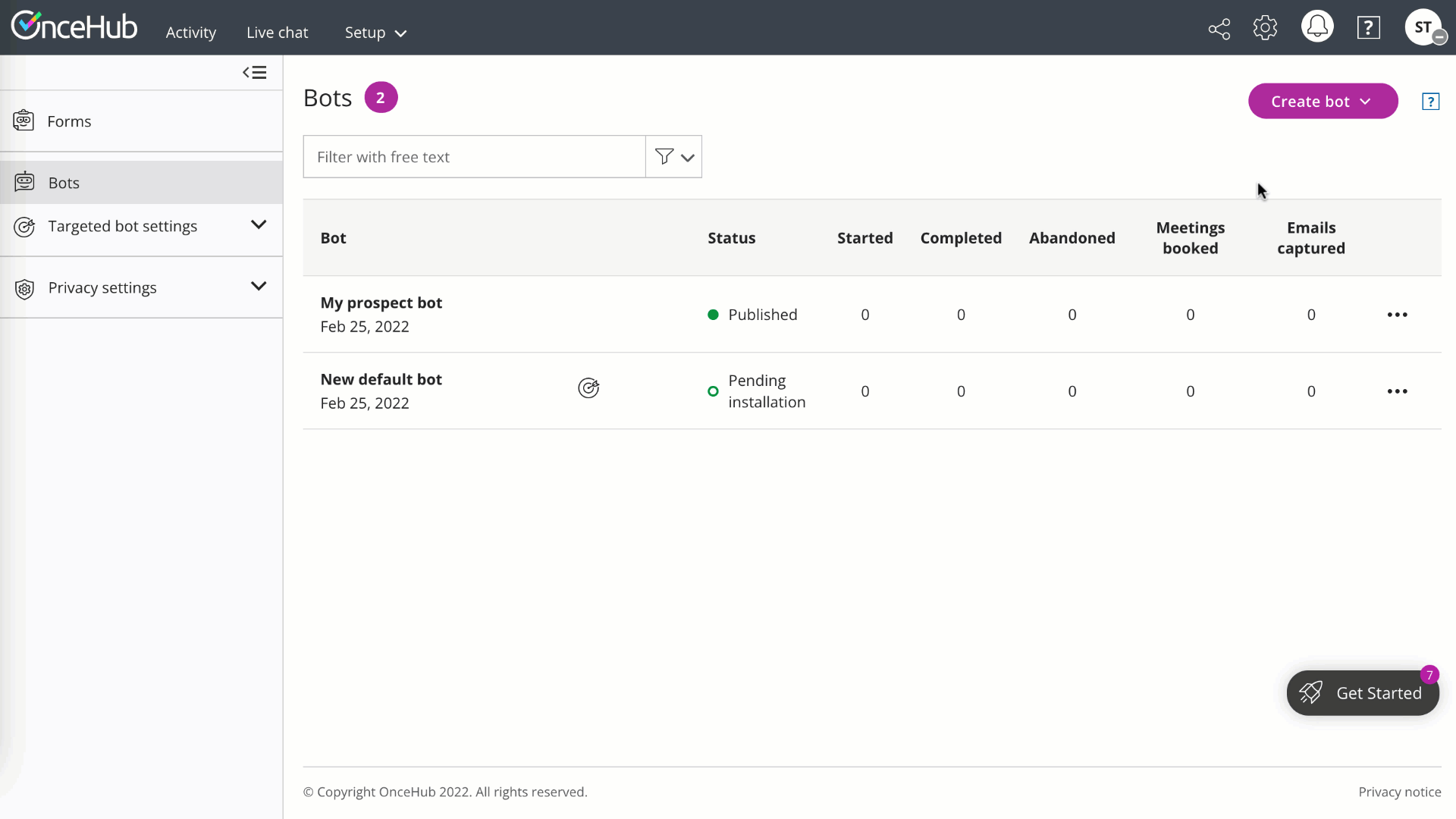Viewport: 1456px width, 819px height.
Task: Open three-dot menu for New default bot
Action: 1397,391
